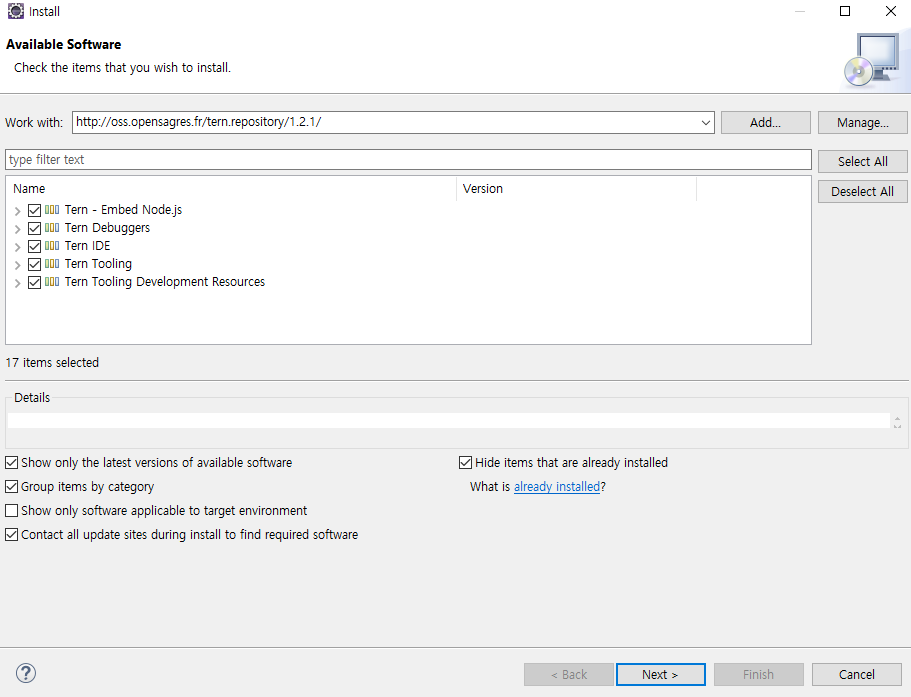Enable Show only software applicable to target environment
This screenshot has width=911, height=697.
coord(12,511)
